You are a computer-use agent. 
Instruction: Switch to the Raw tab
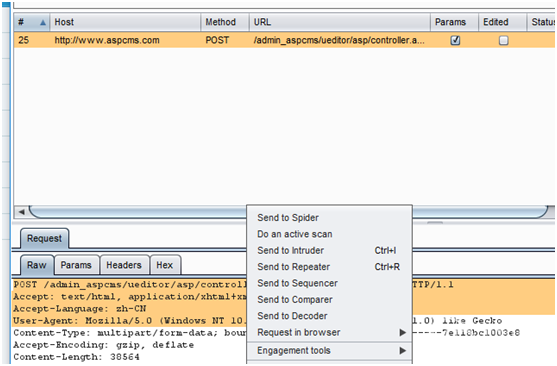pyautogui.click(x=37, y=265)
